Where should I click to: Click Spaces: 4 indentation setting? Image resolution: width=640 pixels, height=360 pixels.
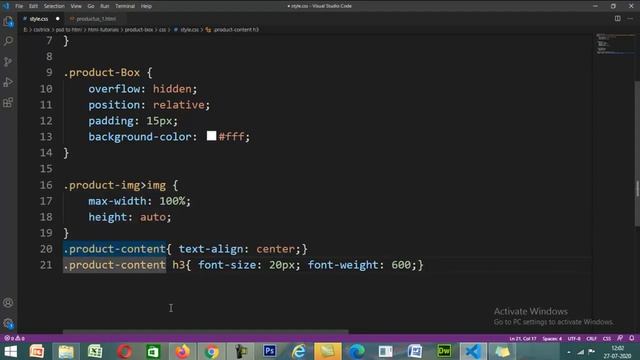[x=552, y=338]
